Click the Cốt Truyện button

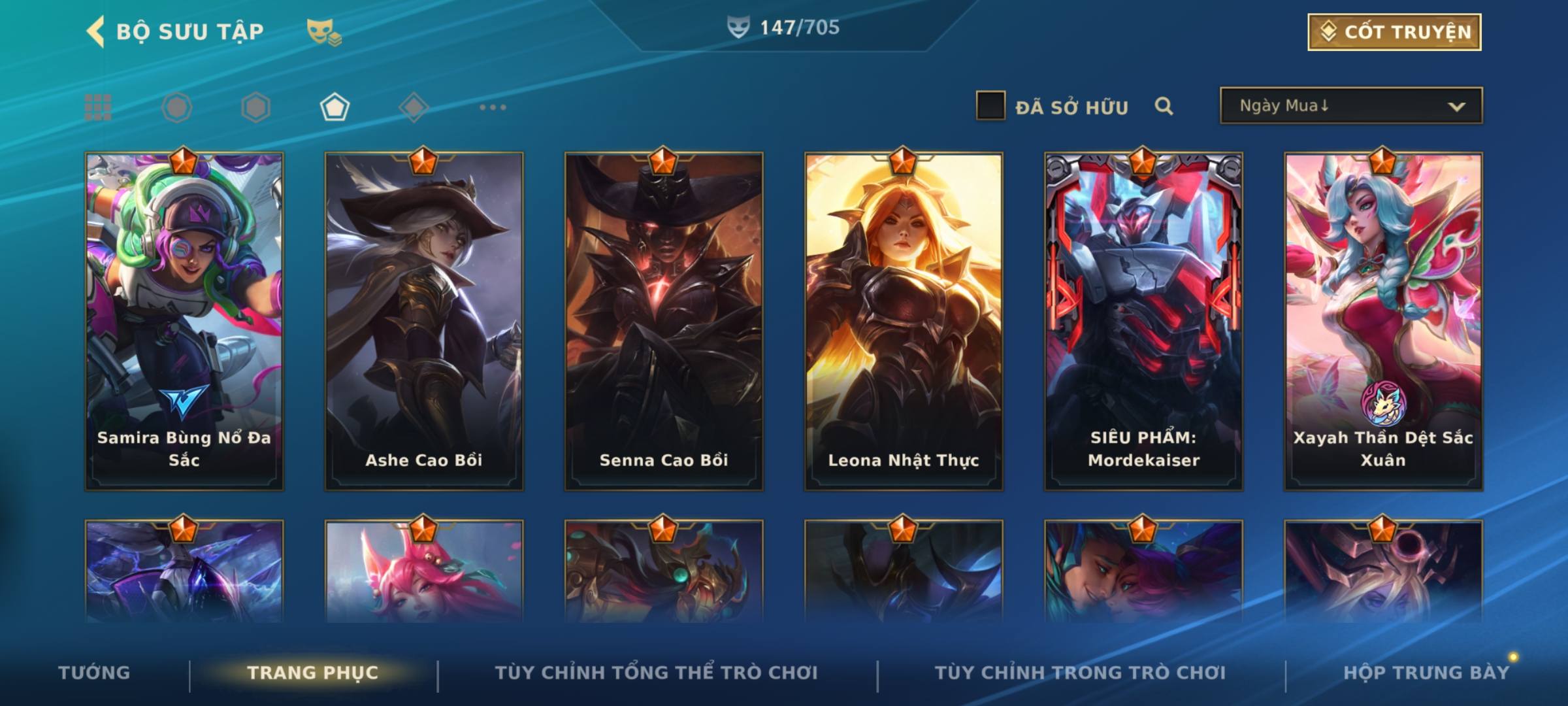tap(1394, 32)
